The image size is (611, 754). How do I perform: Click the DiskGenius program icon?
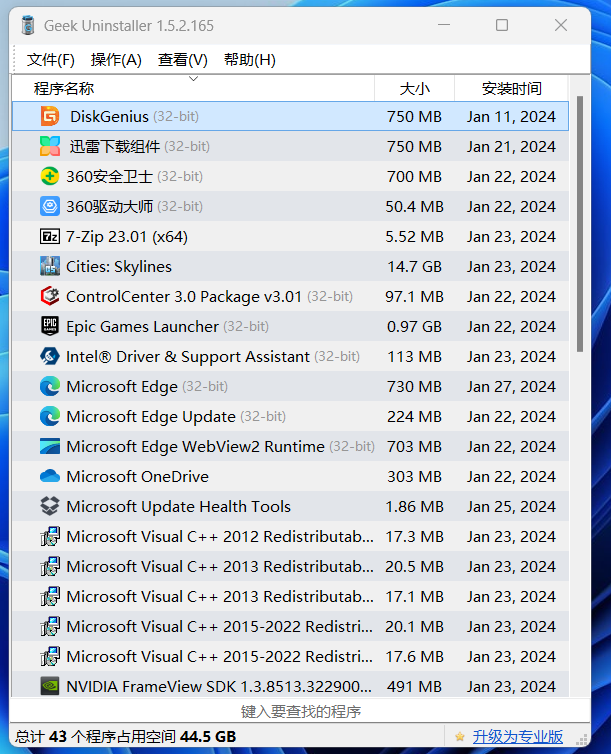click(50, 116)
